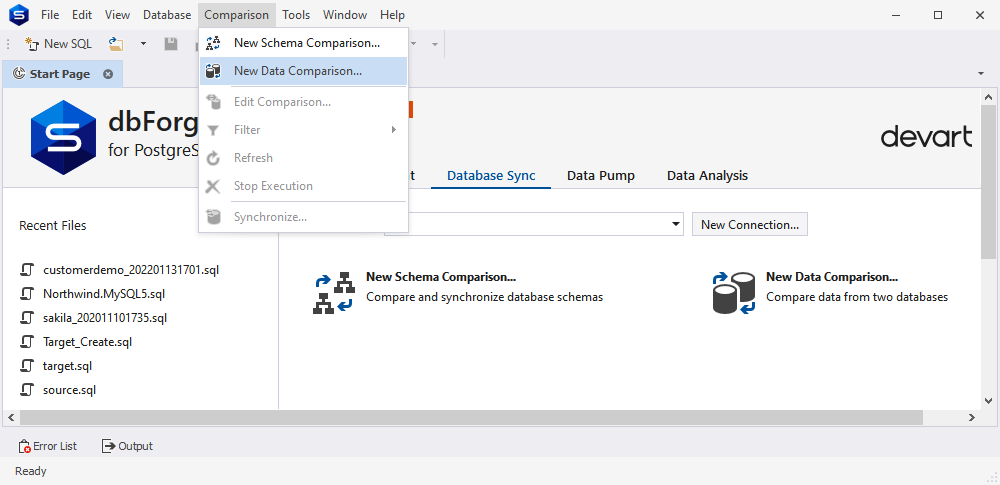
Task: Click script icon beside customerdemo_202201131701.sql
Action: [x=27, y=269]
